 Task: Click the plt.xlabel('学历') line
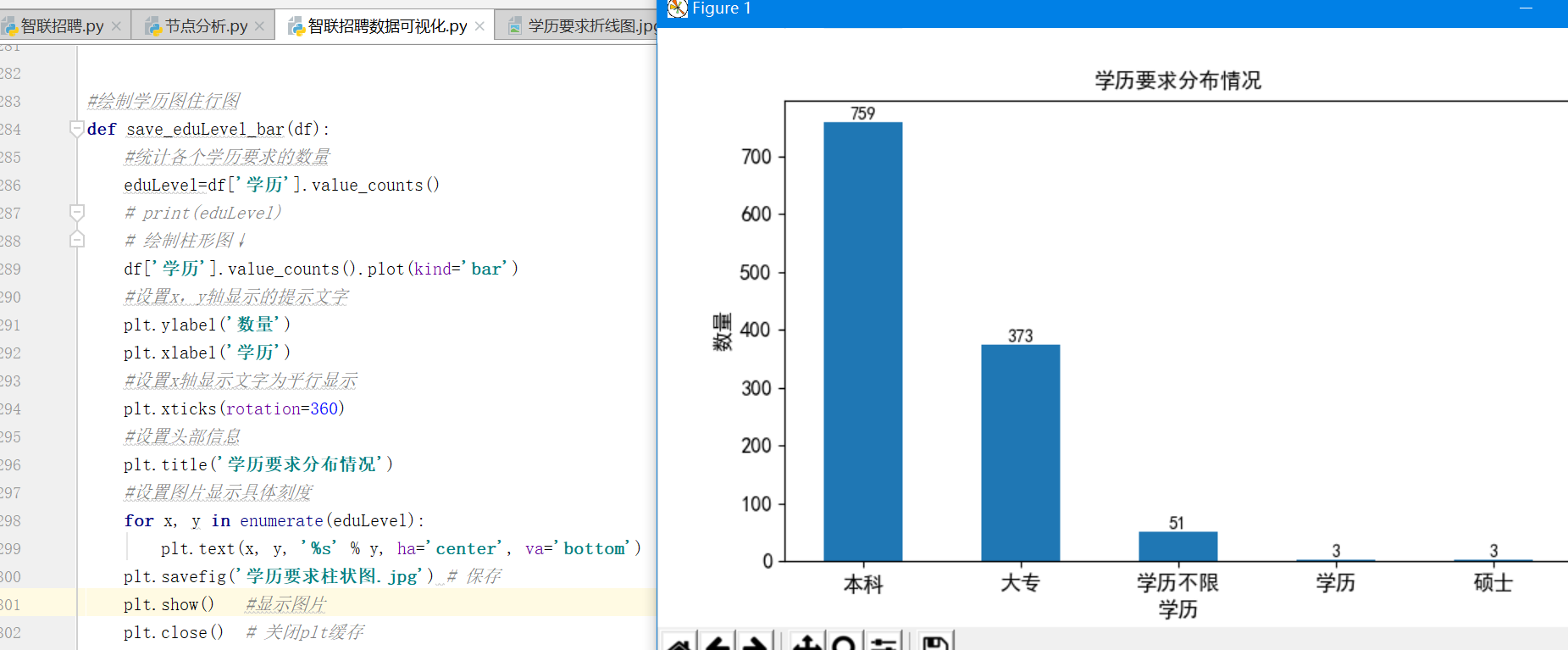[x=208, y=353]
